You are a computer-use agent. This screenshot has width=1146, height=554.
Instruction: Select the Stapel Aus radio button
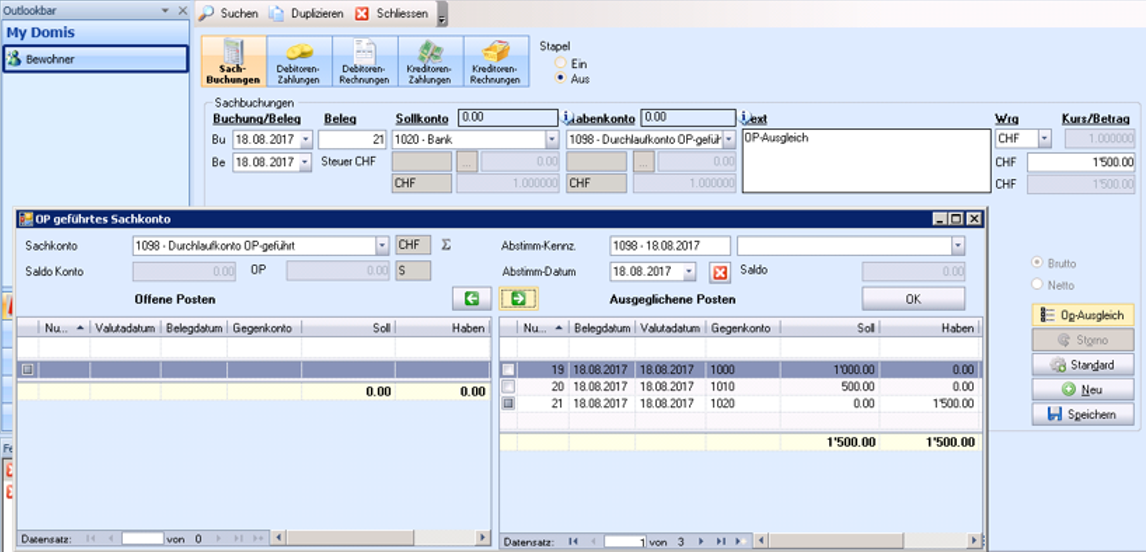coord(561,78)
